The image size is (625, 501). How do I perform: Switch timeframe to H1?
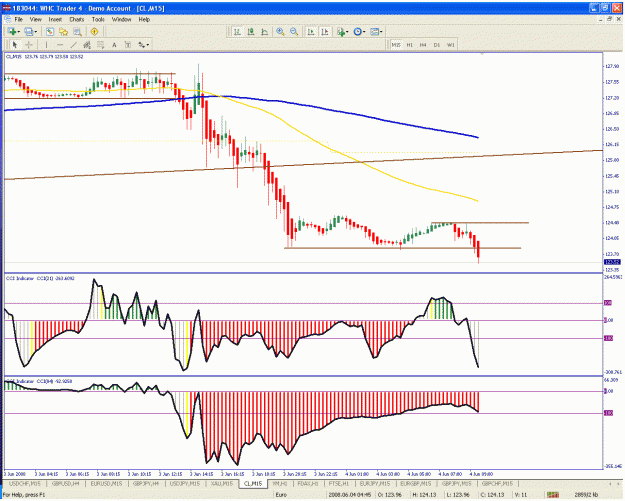(410, 45)
